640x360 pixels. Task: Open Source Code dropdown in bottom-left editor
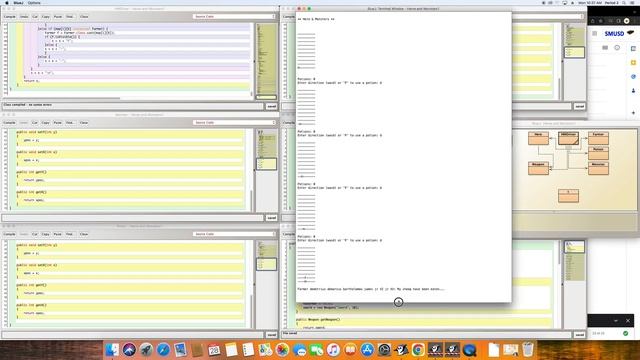pyautogui.click(x=234, y=234)
